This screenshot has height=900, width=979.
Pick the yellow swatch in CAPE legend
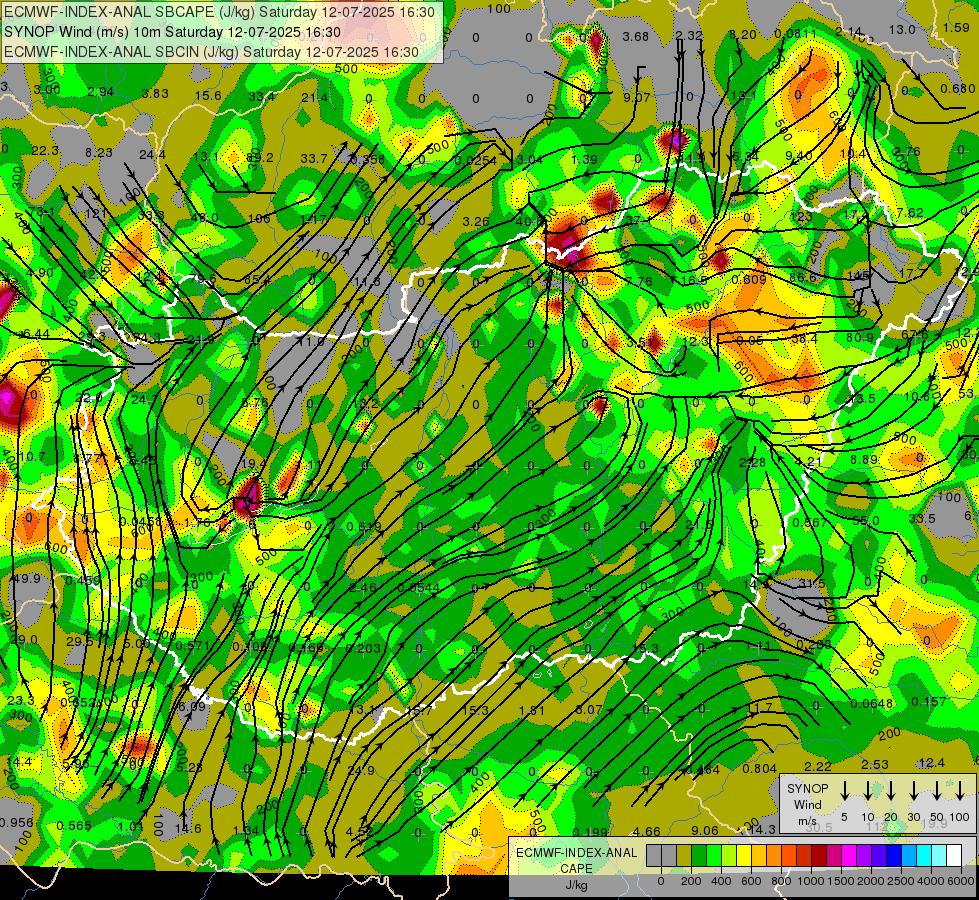point(744,855)
